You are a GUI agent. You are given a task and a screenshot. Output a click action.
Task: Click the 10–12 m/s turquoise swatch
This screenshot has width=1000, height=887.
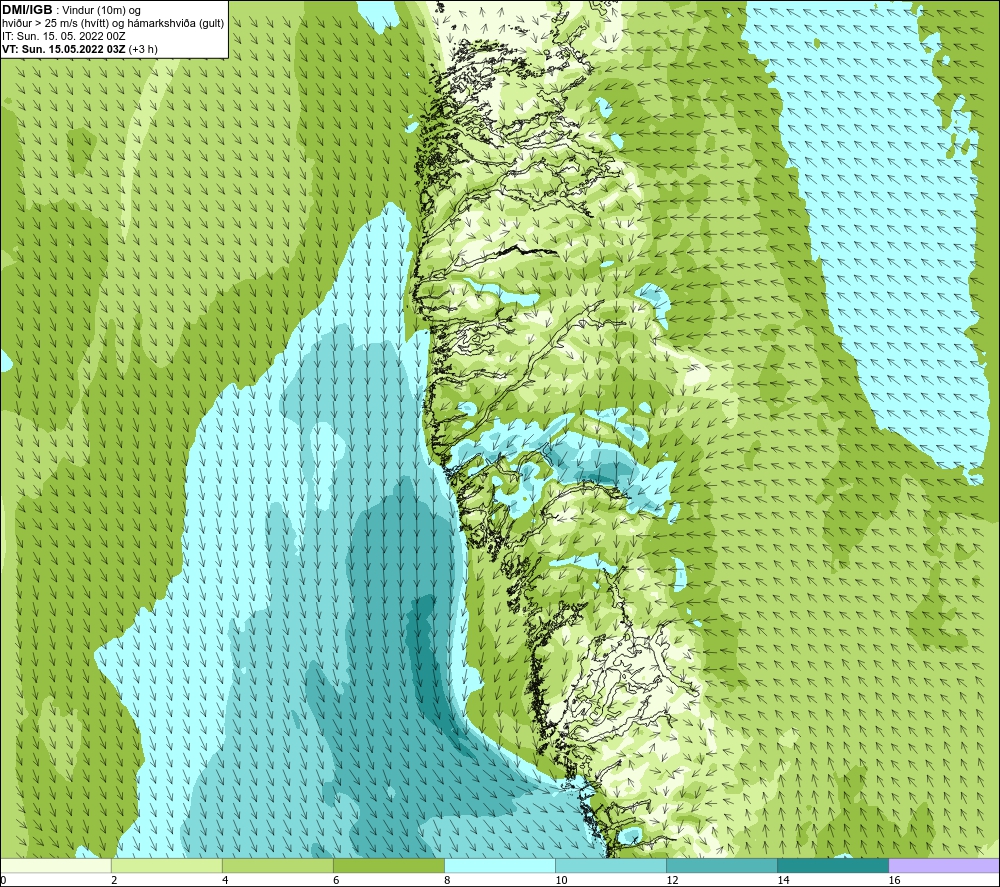(x=610, y=866)
